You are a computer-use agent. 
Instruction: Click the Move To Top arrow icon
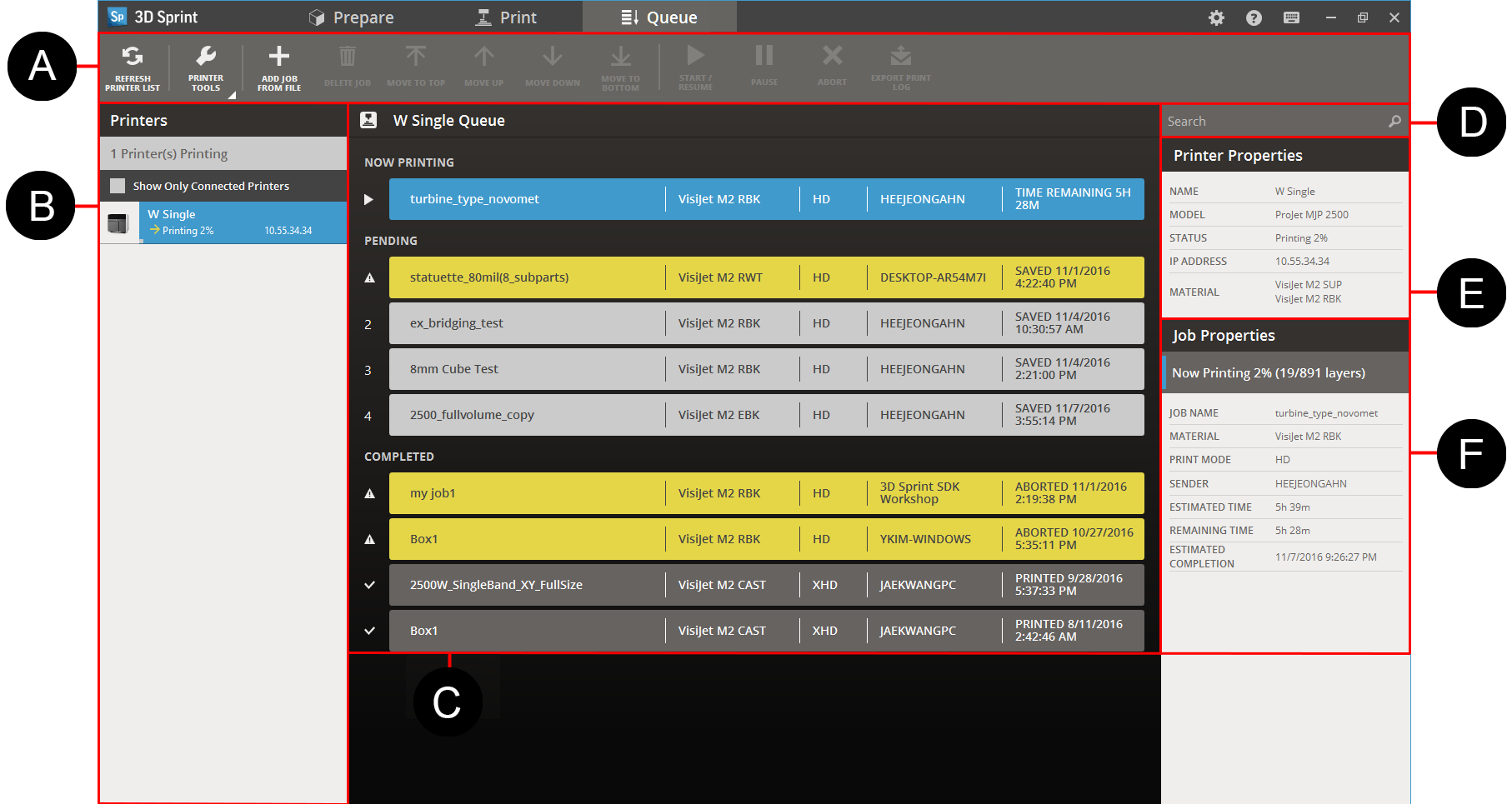point(415,57)
